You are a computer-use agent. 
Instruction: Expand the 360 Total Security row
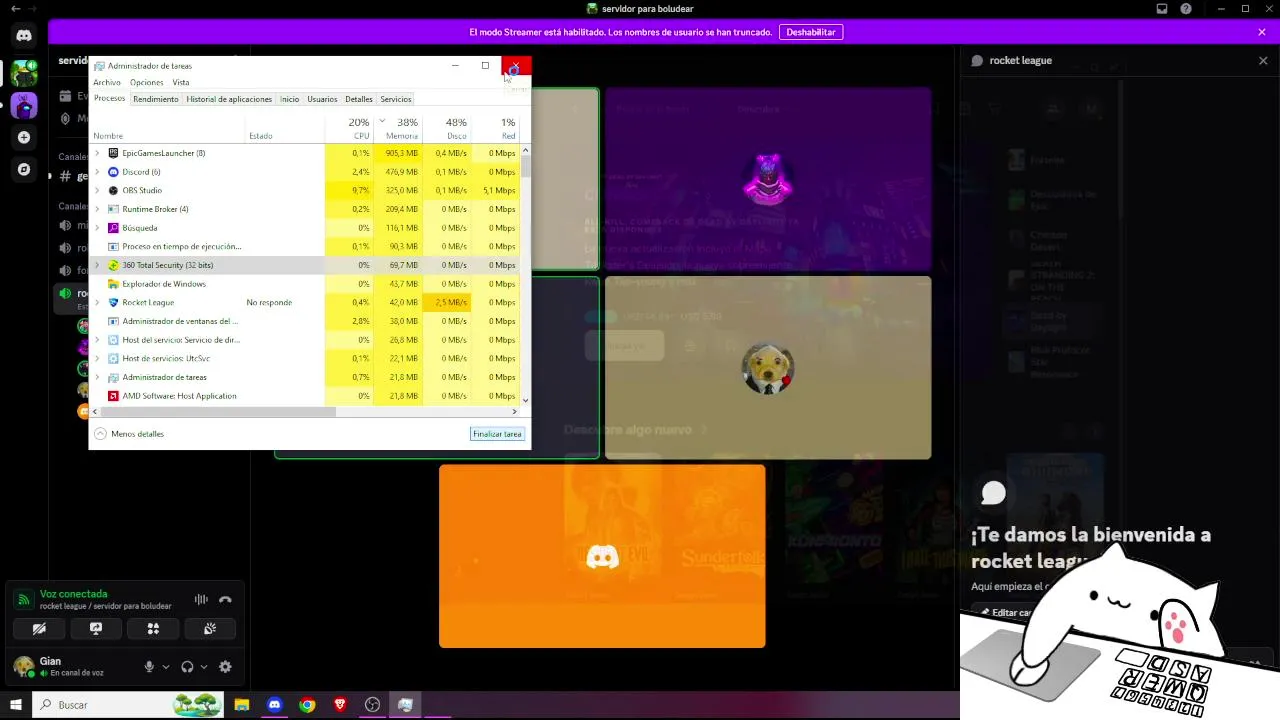tap(97, 265)
